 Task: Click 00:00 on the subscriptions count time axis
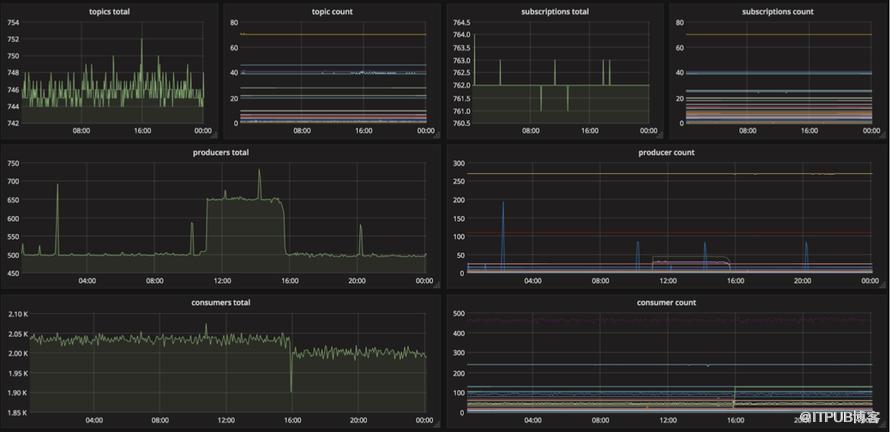(x=871, y=131)
